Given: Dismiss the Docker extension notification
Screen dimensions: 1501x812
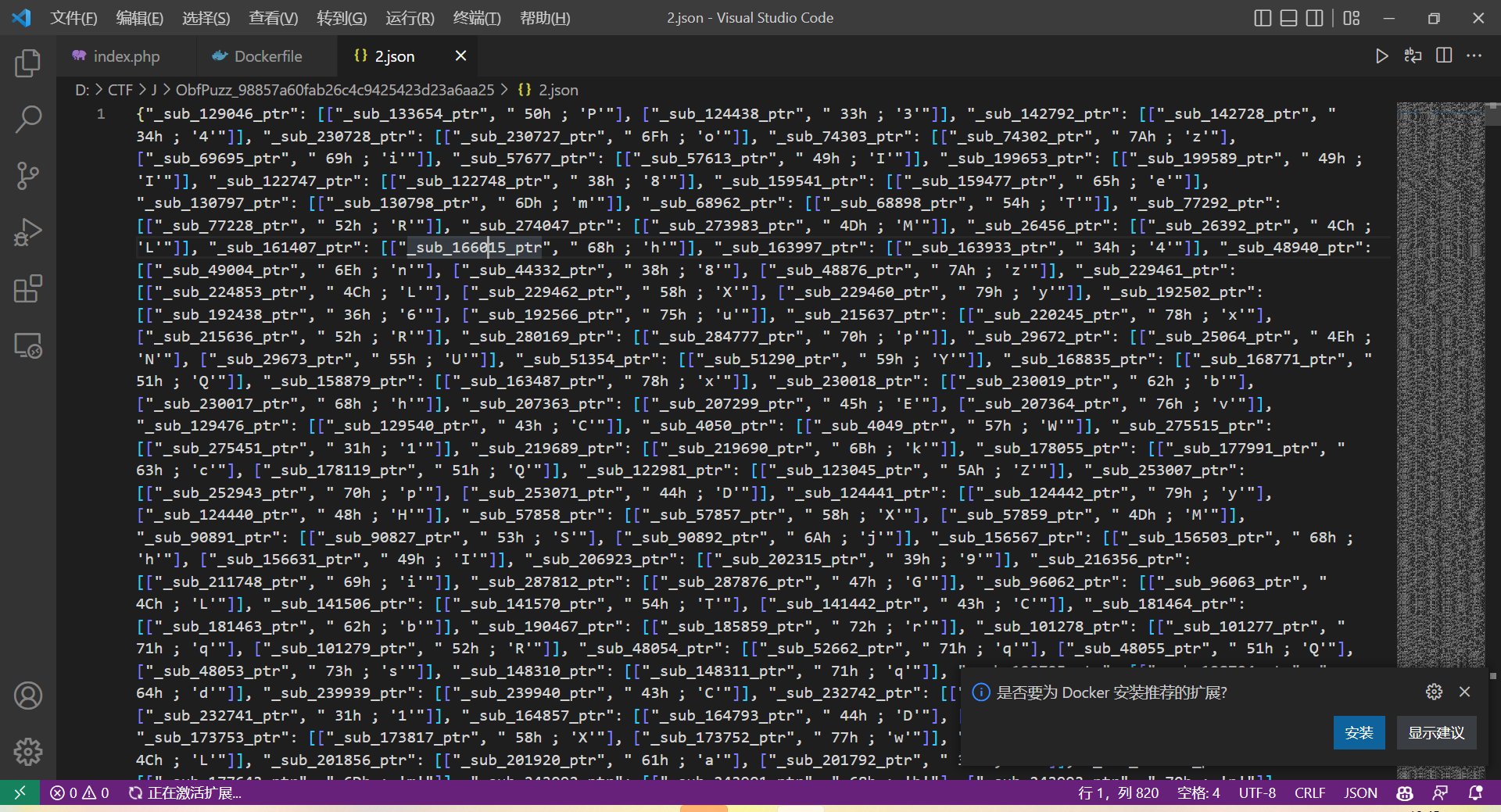Looking at the screenshot, I should tap(1465, 692).
